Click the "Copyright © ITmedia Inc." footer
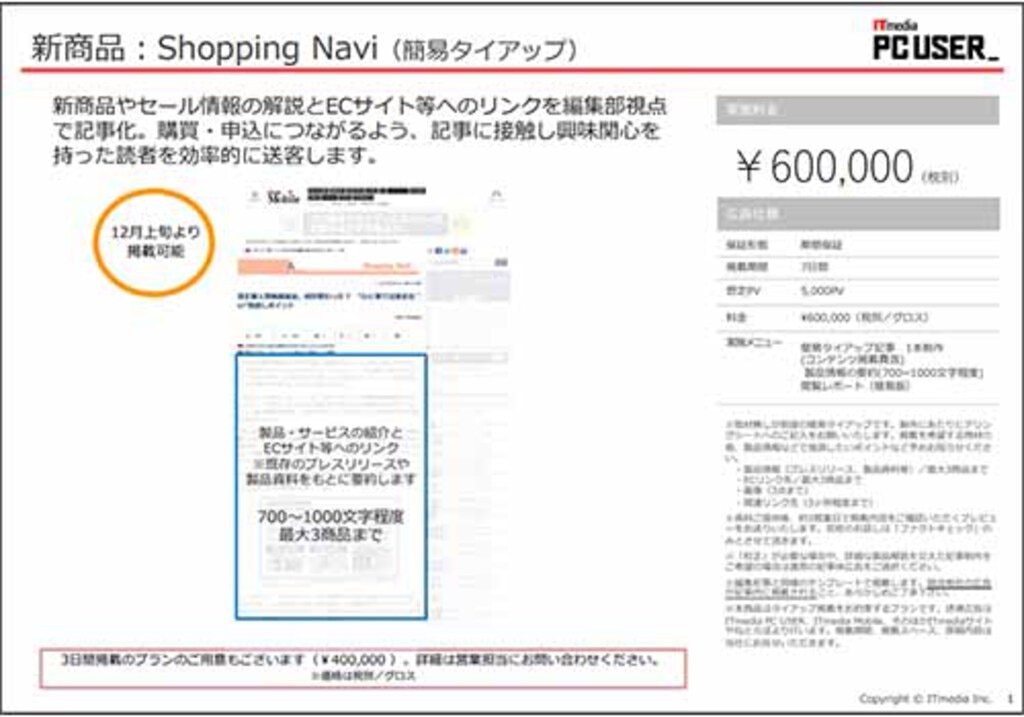Screen dimensions: 1024x717 tap(925, 699)
